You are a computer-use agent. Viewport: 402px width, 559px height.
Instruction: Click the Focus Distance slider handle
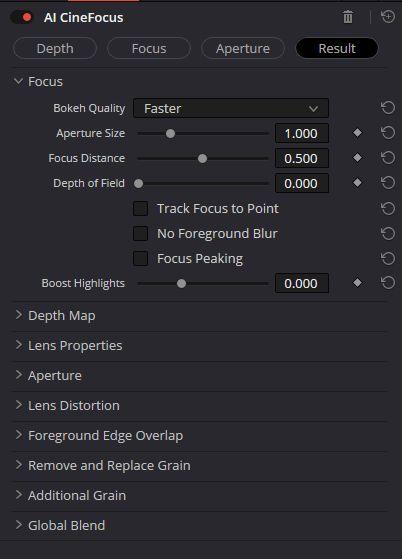tap(202, 158)
